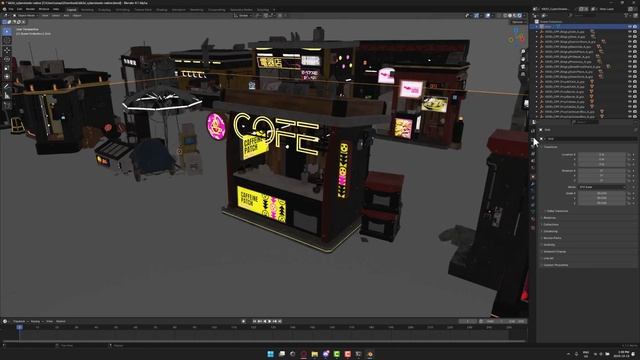This screenshot has width=640, height=360.
Task: Open the Render menu
Action: 30,9
